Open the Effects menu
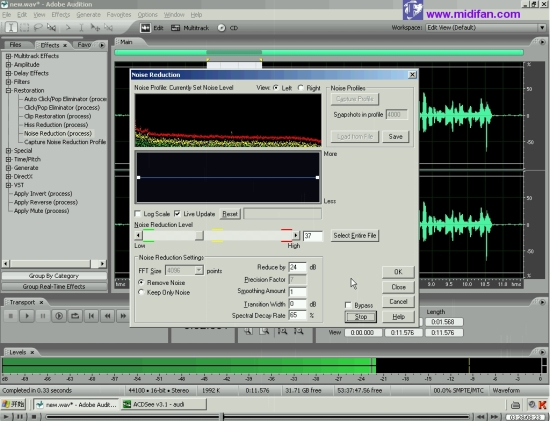 click(x=61, y=15)
